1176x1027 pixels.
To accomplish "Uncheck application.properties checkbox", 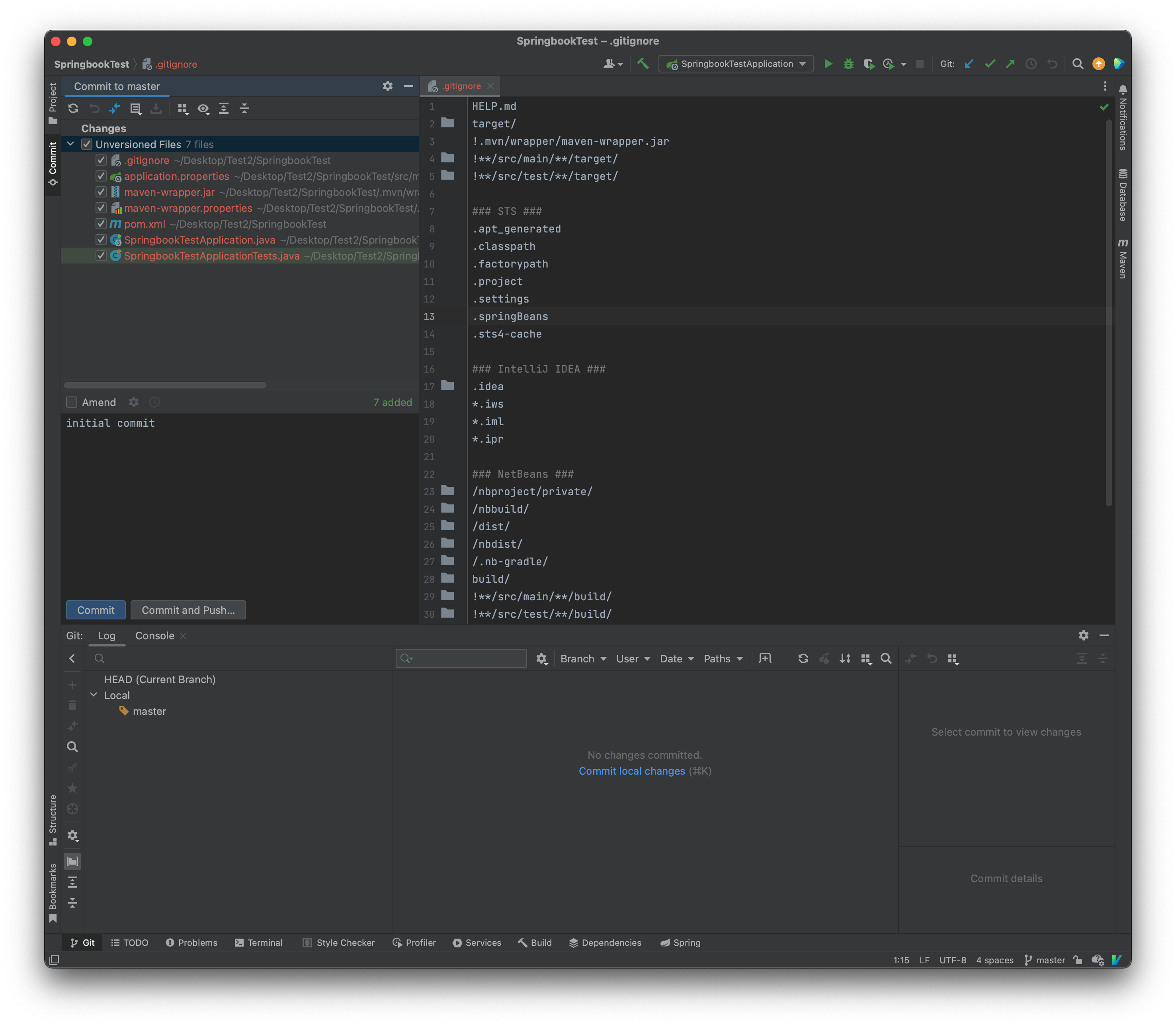I will coord(101,176).
